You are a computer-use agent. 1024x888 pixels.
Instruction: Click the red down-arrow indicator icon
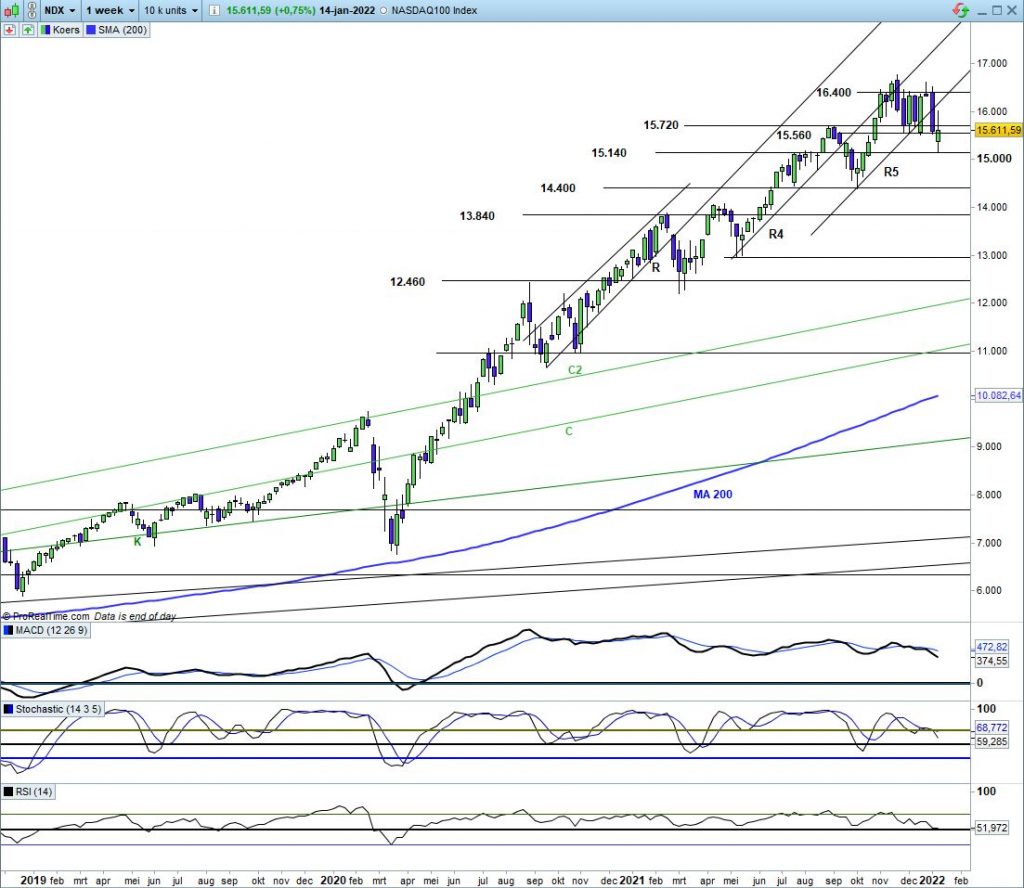coord(10,31)
